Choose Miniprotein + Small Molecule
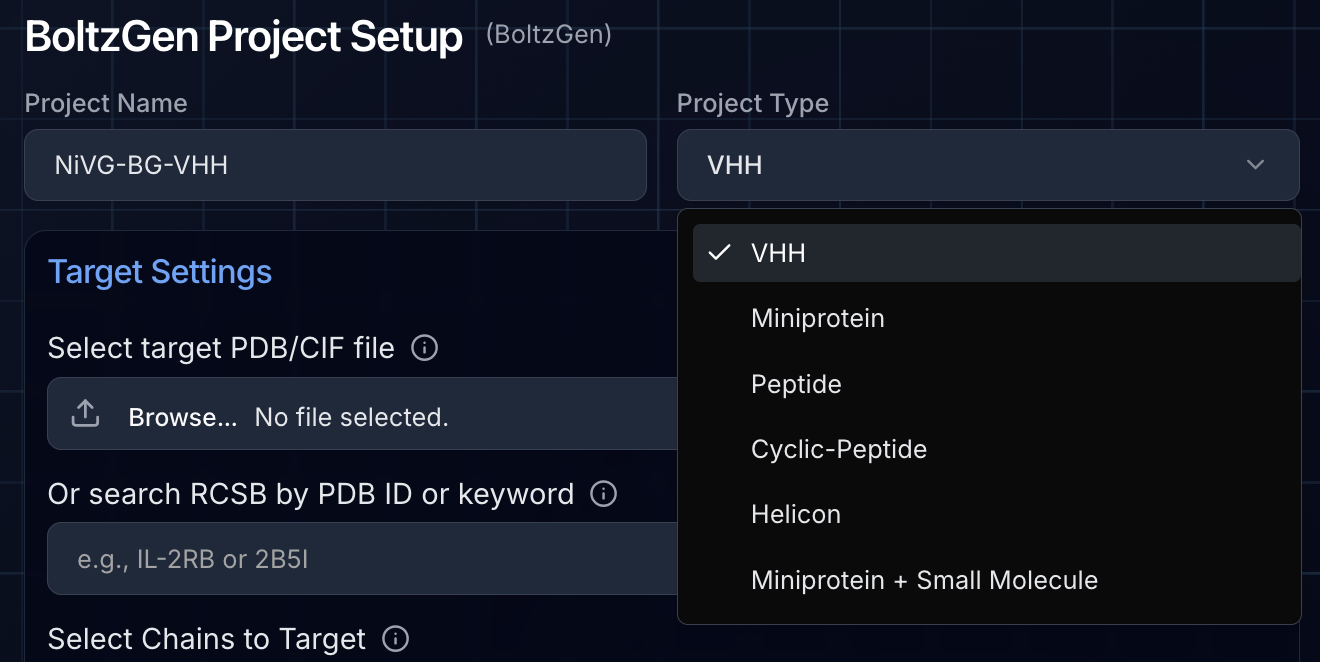The width and height of the screenshot is (1320, 662). coord(924,580)
